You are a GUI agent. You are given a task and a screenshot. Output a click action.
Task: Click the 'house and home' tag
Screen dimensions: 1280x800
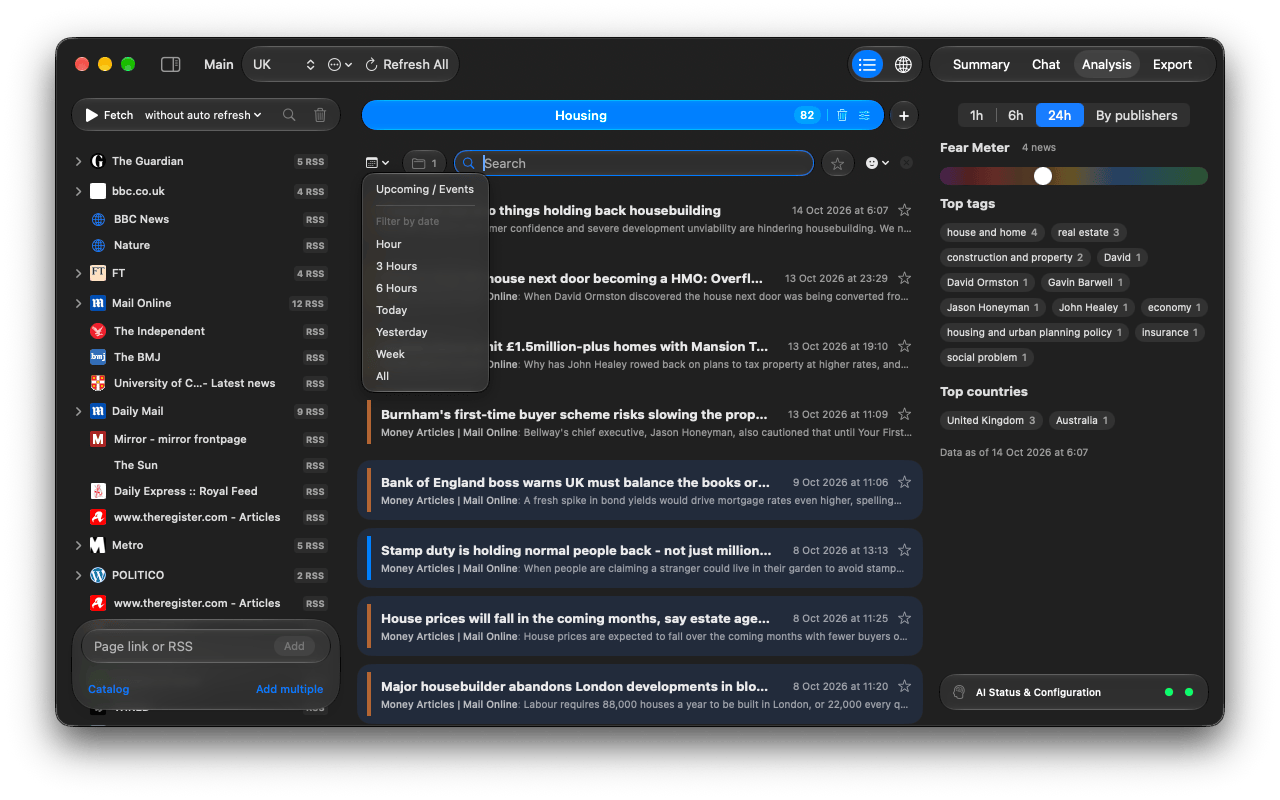(993, 232)
